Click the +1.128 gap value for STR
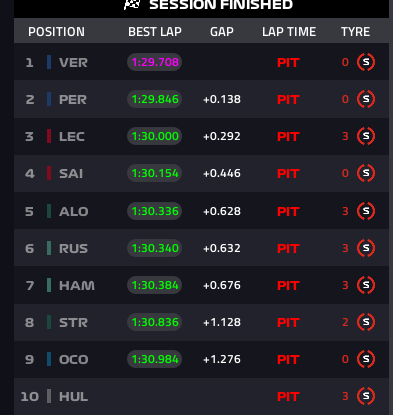The image size is (393, 415). tap(222, 322)
